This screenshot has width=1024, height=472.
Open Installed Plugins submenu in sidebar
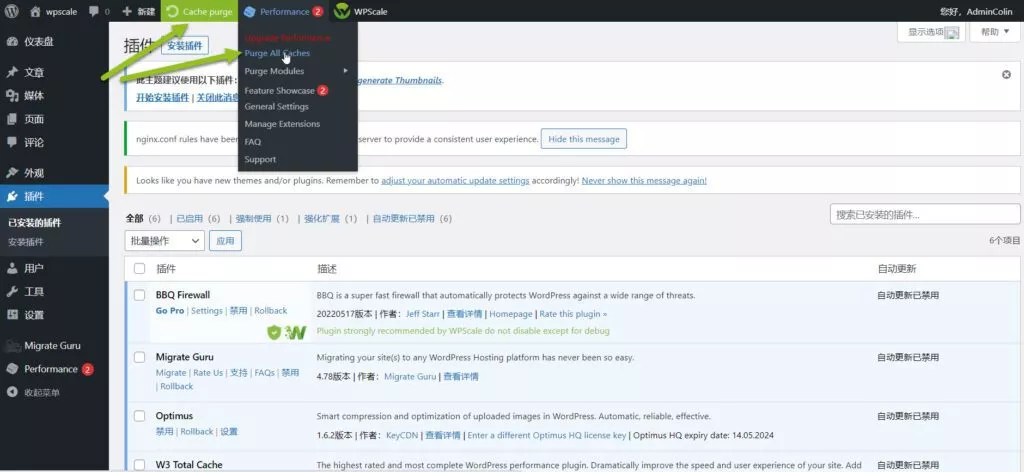[x=35, y=223]
